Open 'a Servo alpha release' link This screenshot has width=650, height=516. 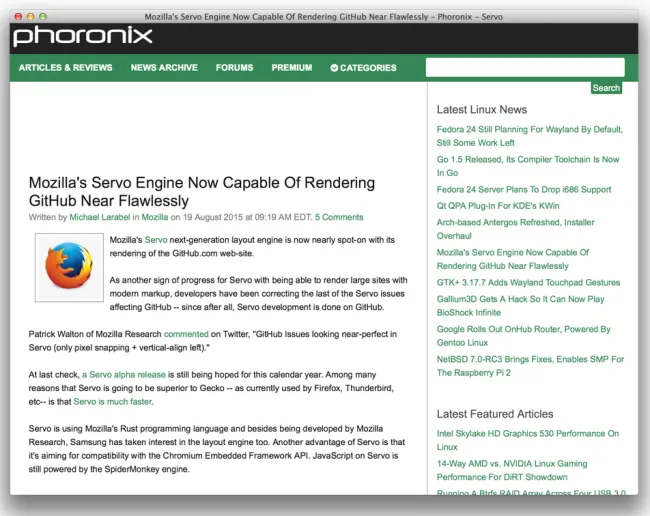[124, 375]
